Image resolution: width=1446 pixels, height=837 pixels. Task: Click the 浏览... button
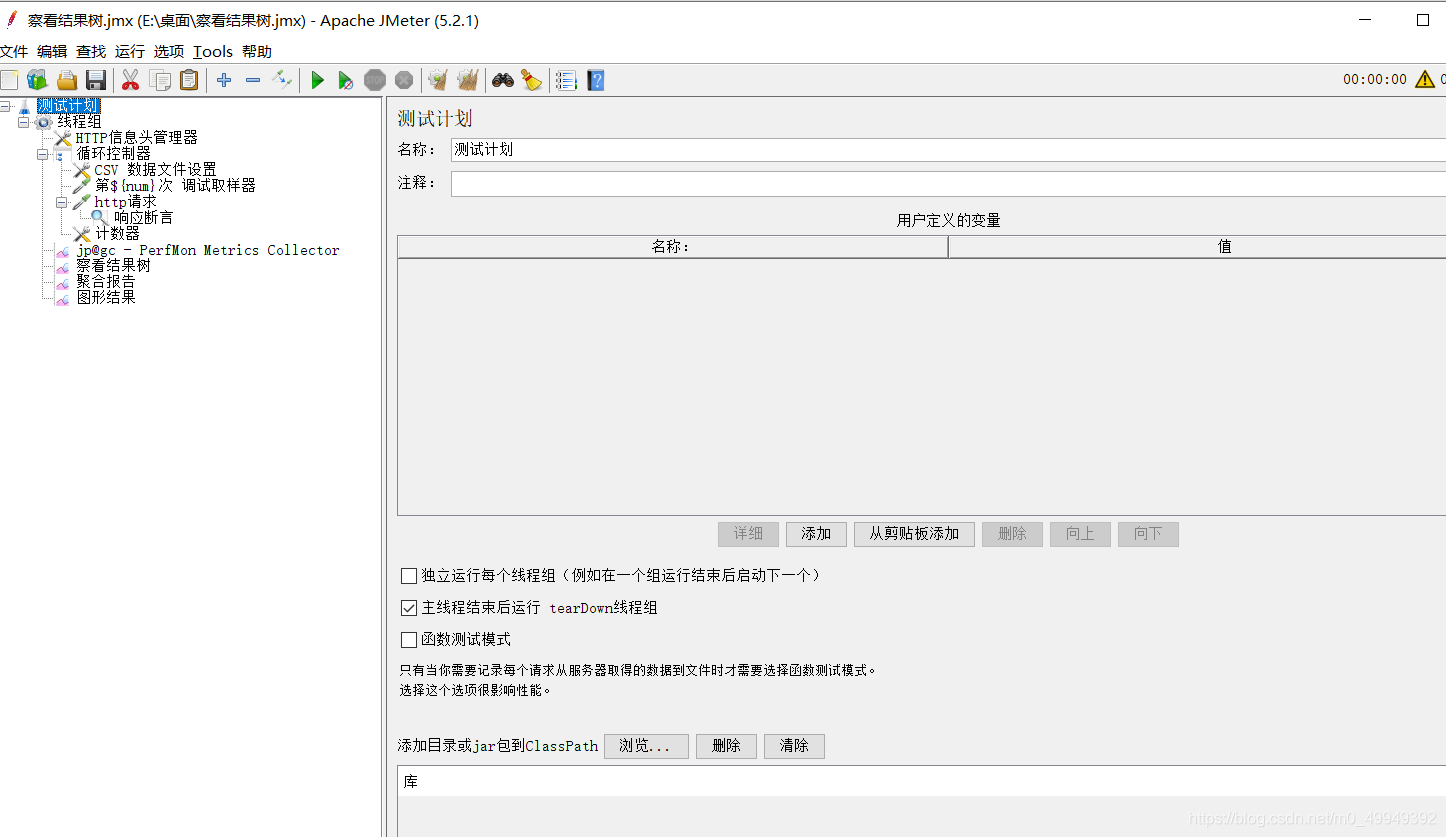[646, 746]
